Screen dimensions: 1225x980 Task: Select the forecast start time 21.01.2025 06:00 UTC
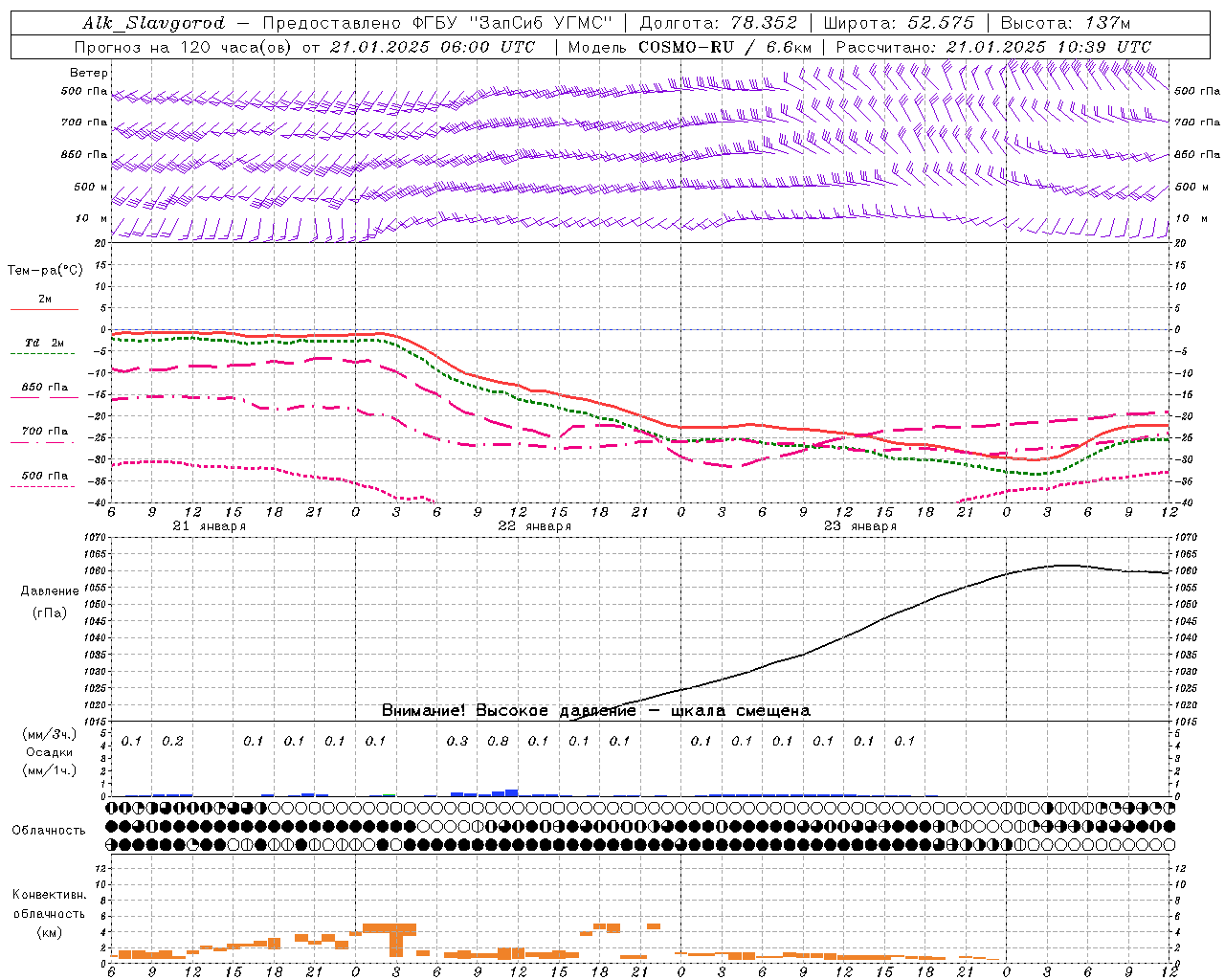coord(433,47)
